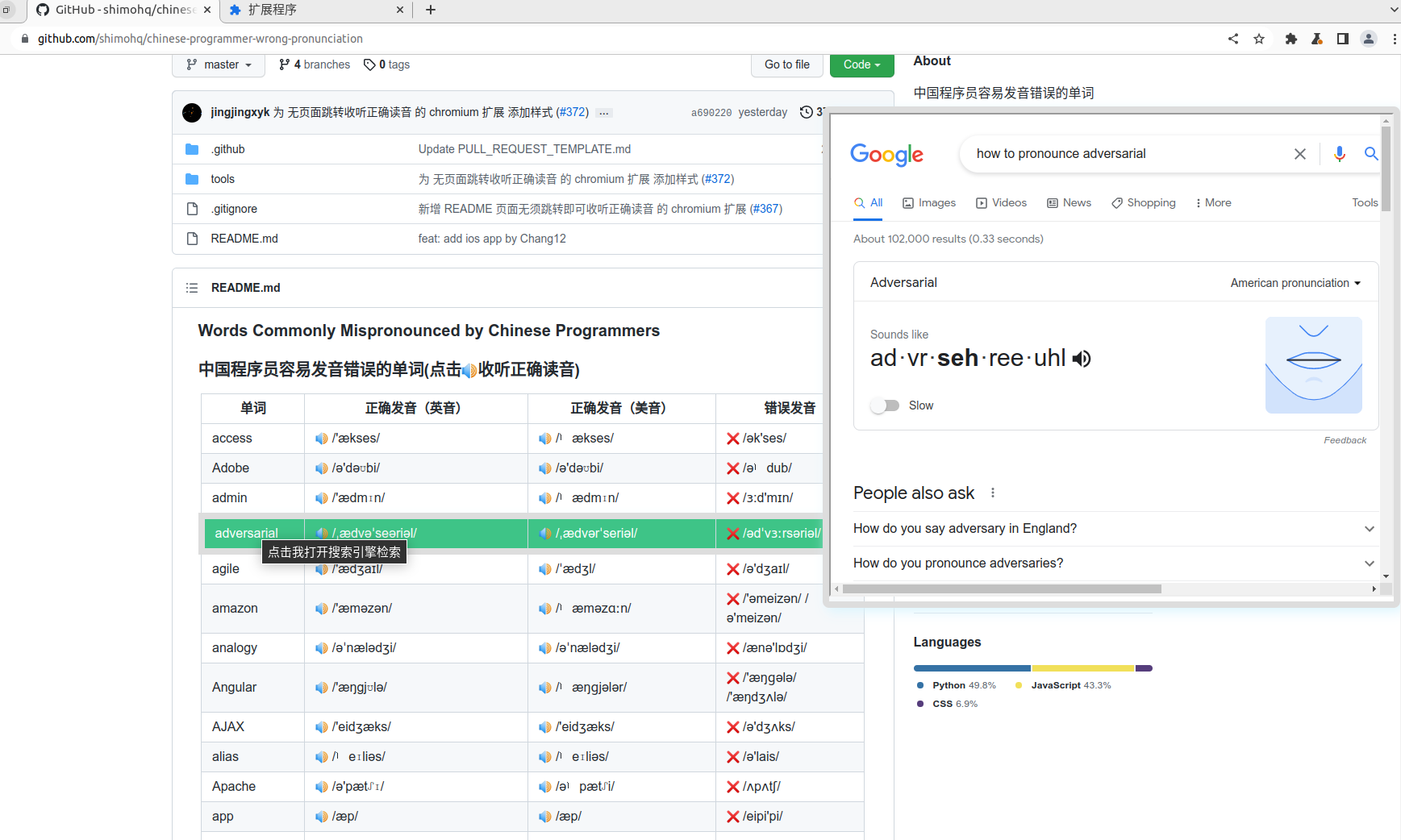Open Google search Tools

(x=1365, y=203)
